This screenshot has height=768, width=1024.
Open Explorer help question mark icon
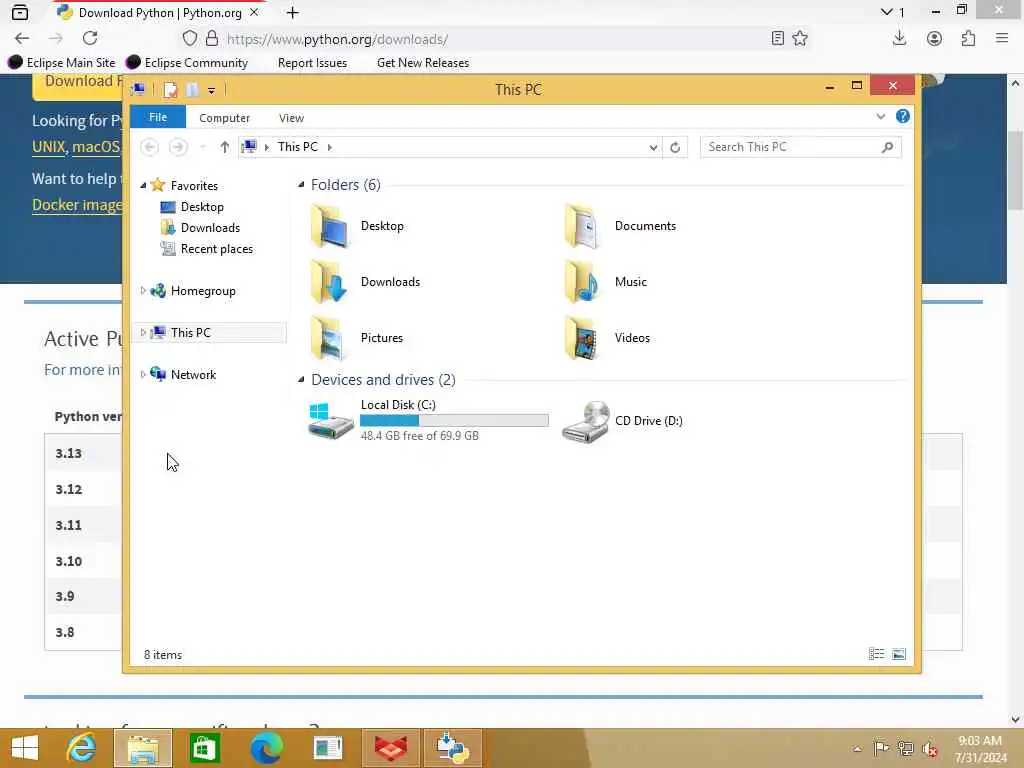point(903,116)
